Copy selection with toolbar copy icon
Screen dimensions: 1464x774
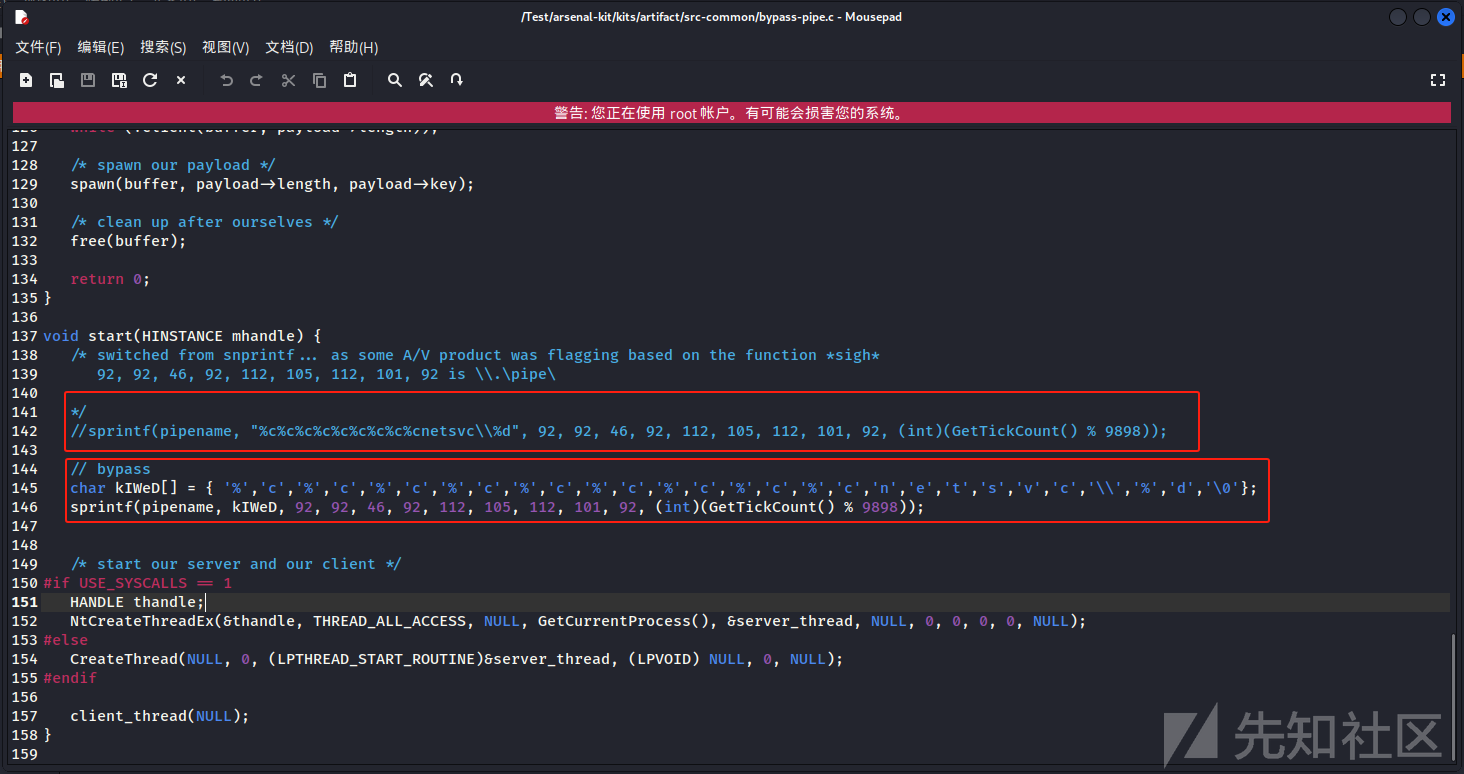click(319, 80)
